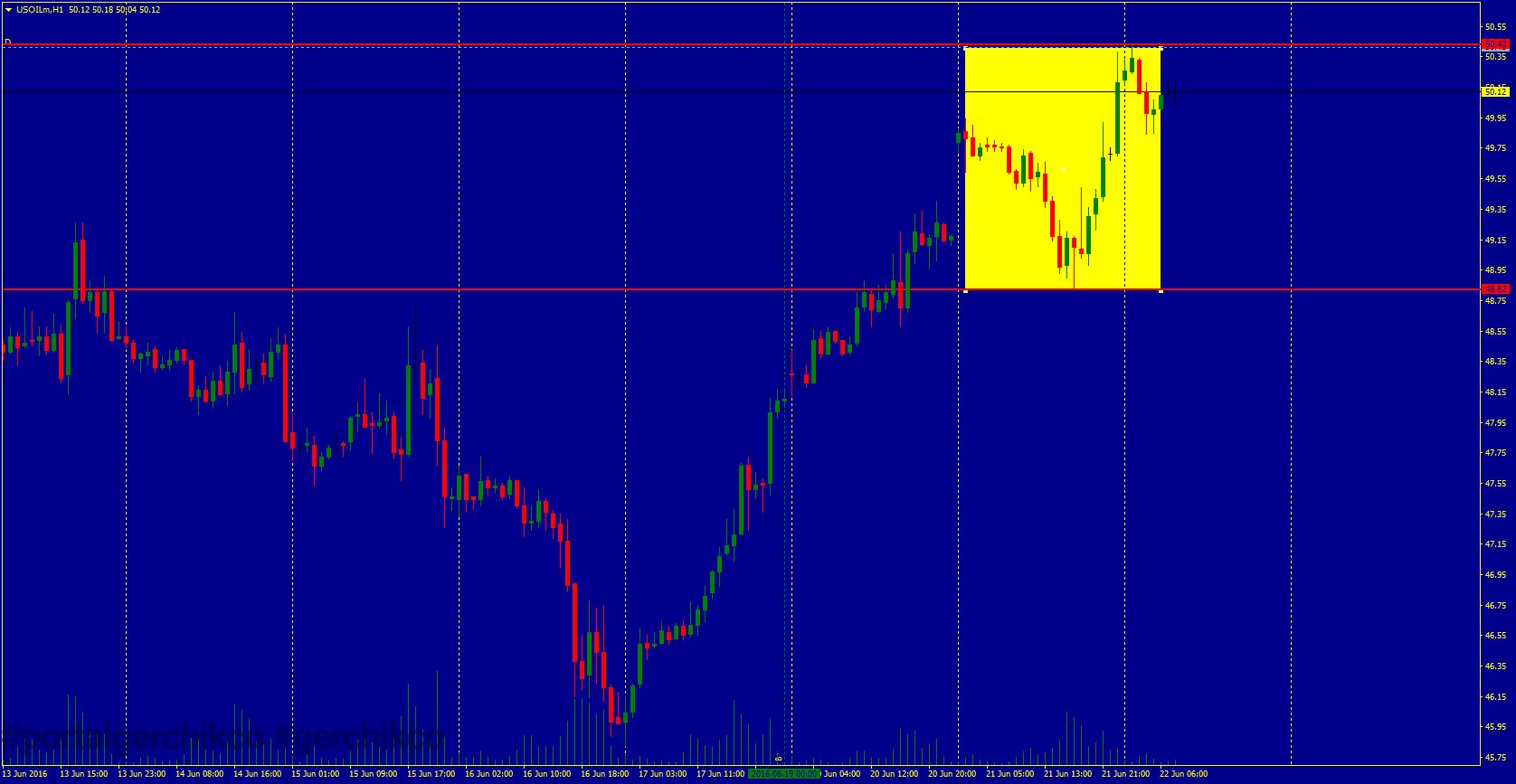Open the dropdown arrow beside USOILm,H1
The width and height of the screenshot is (1516, 784).
point(8,9)
